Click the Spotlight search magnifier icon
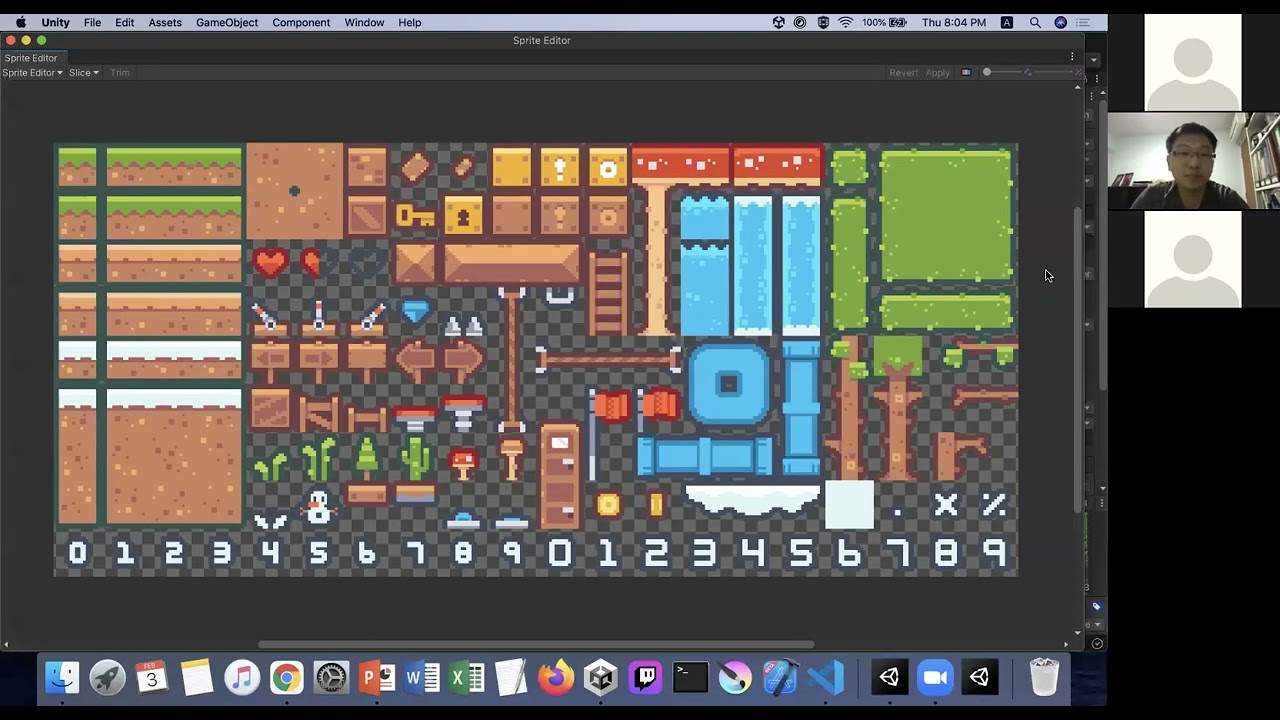 (x=1035, y=22)
